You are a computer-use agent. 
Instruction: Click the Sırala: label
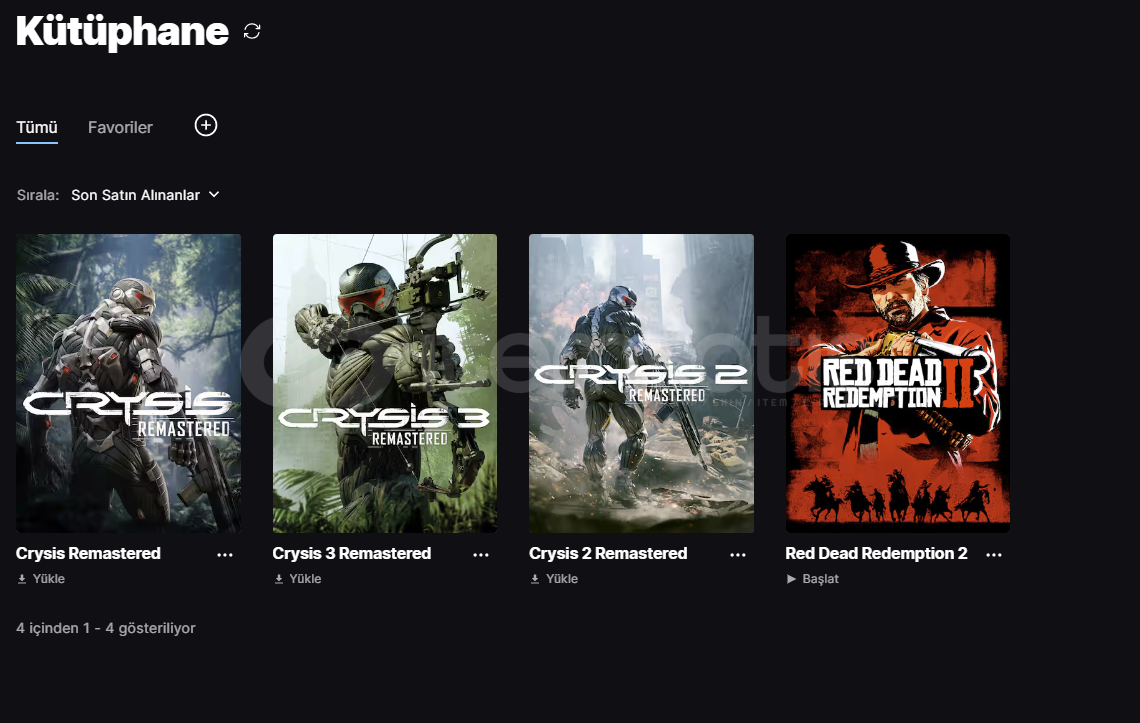(38, 195)
